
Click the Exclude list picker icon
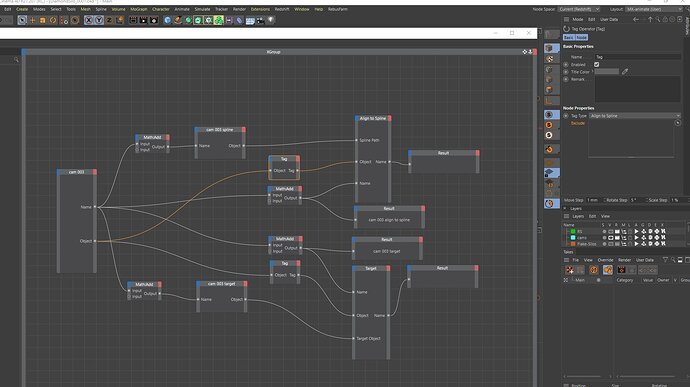tap(678, 123)
